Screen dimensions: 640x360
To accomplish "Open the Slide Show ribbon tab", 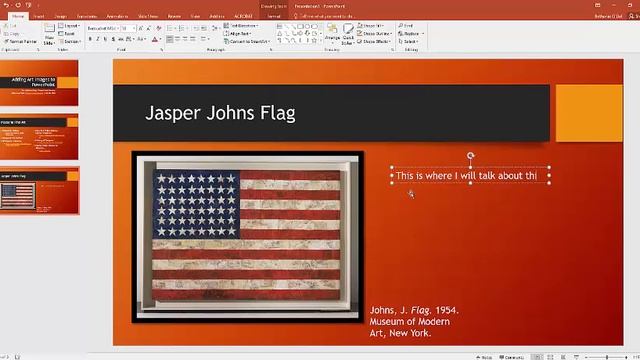I will [x=148, y=16].
